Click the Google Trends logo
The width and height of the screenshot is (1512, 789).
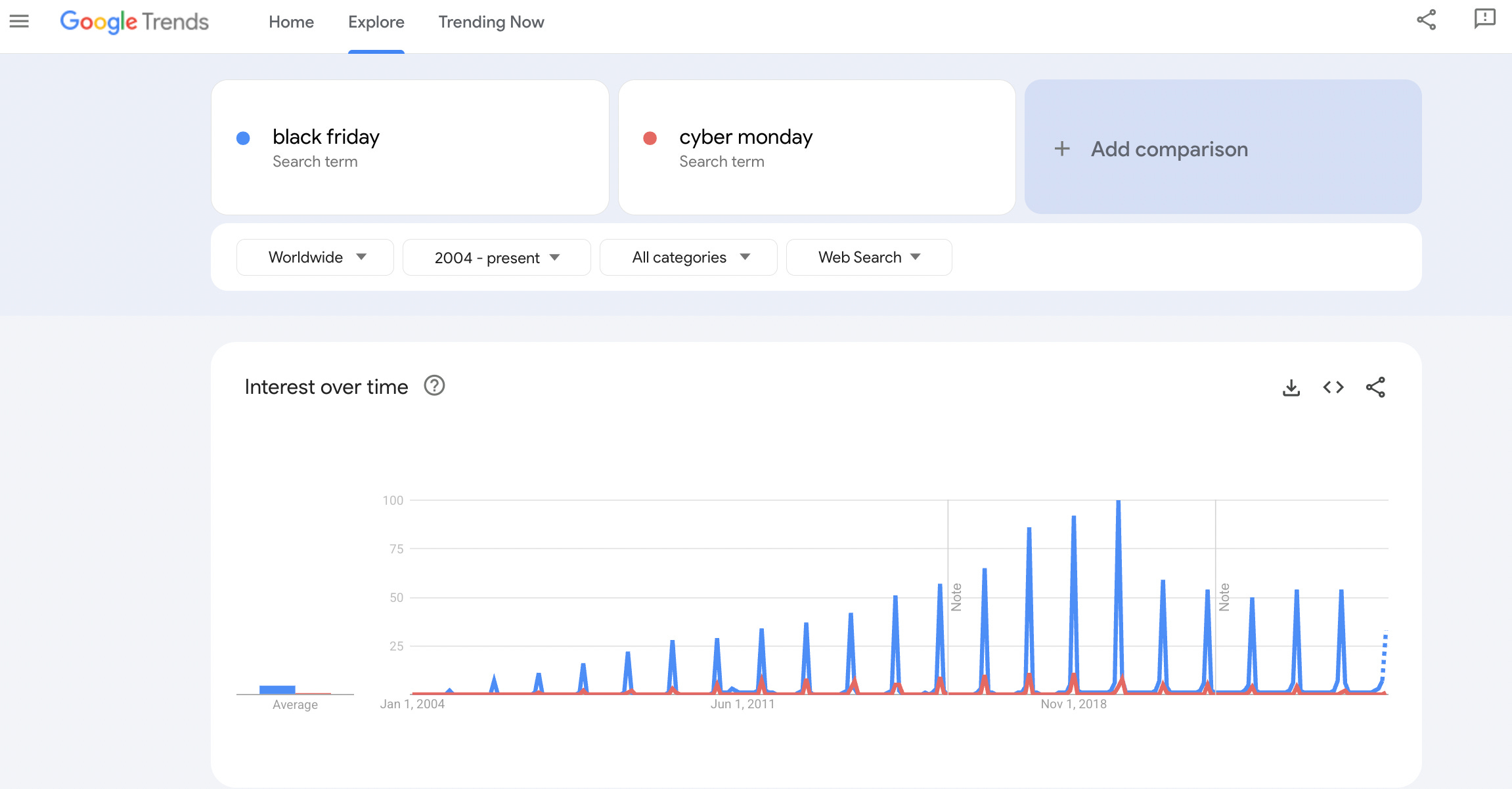pyautogui.click(x=135, y=22)
